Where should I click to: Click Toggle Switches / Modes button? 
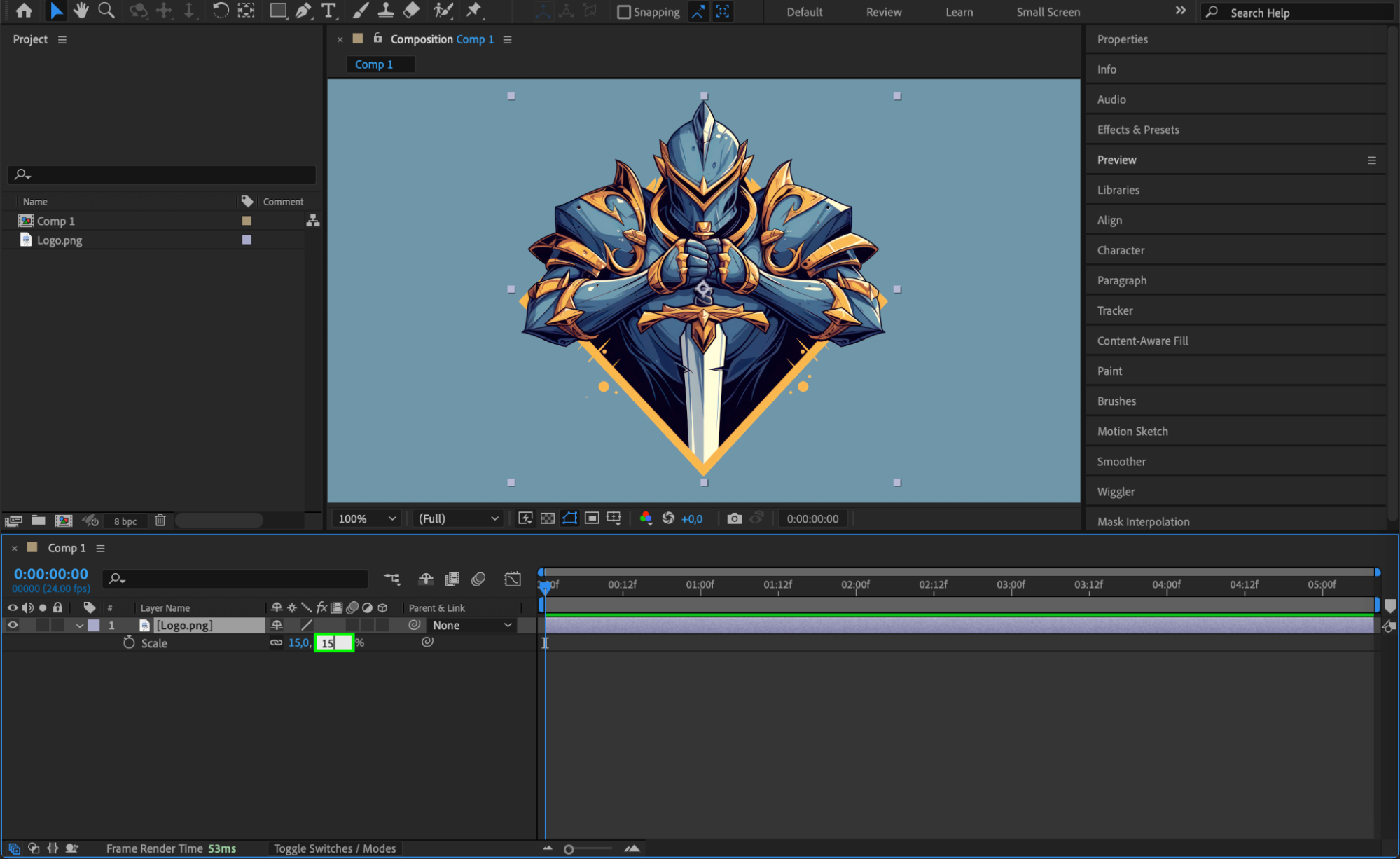pos(335,848)
